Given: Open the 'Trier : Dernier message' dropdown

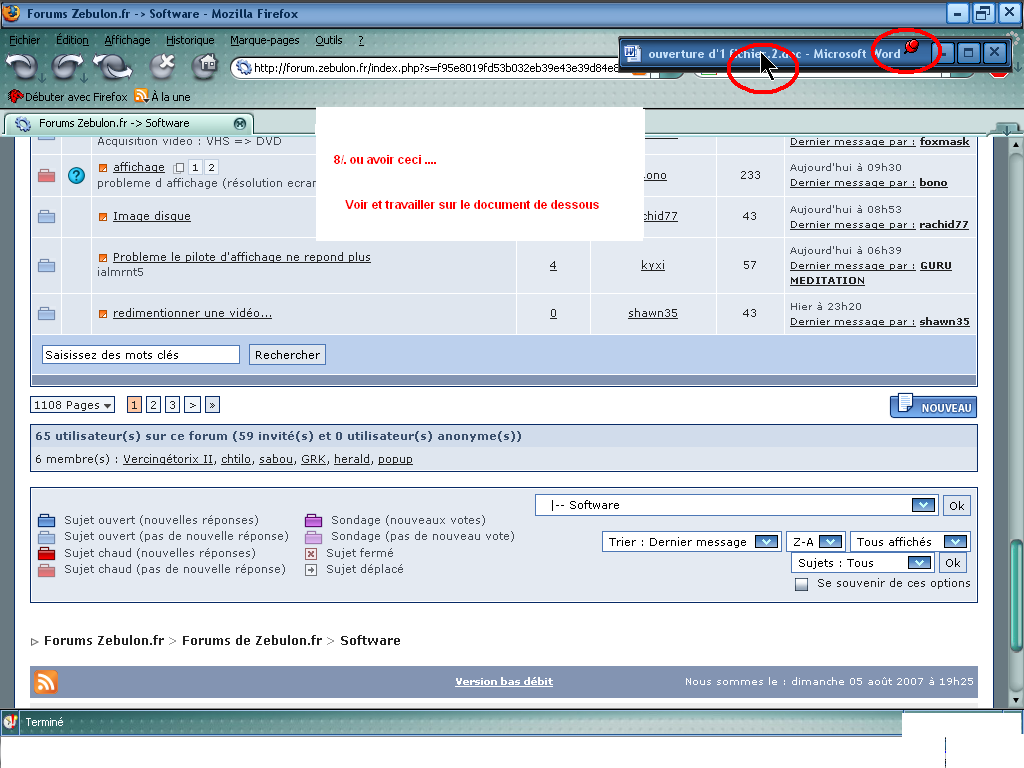Looking at the screenshot, I should coord(692,542).
